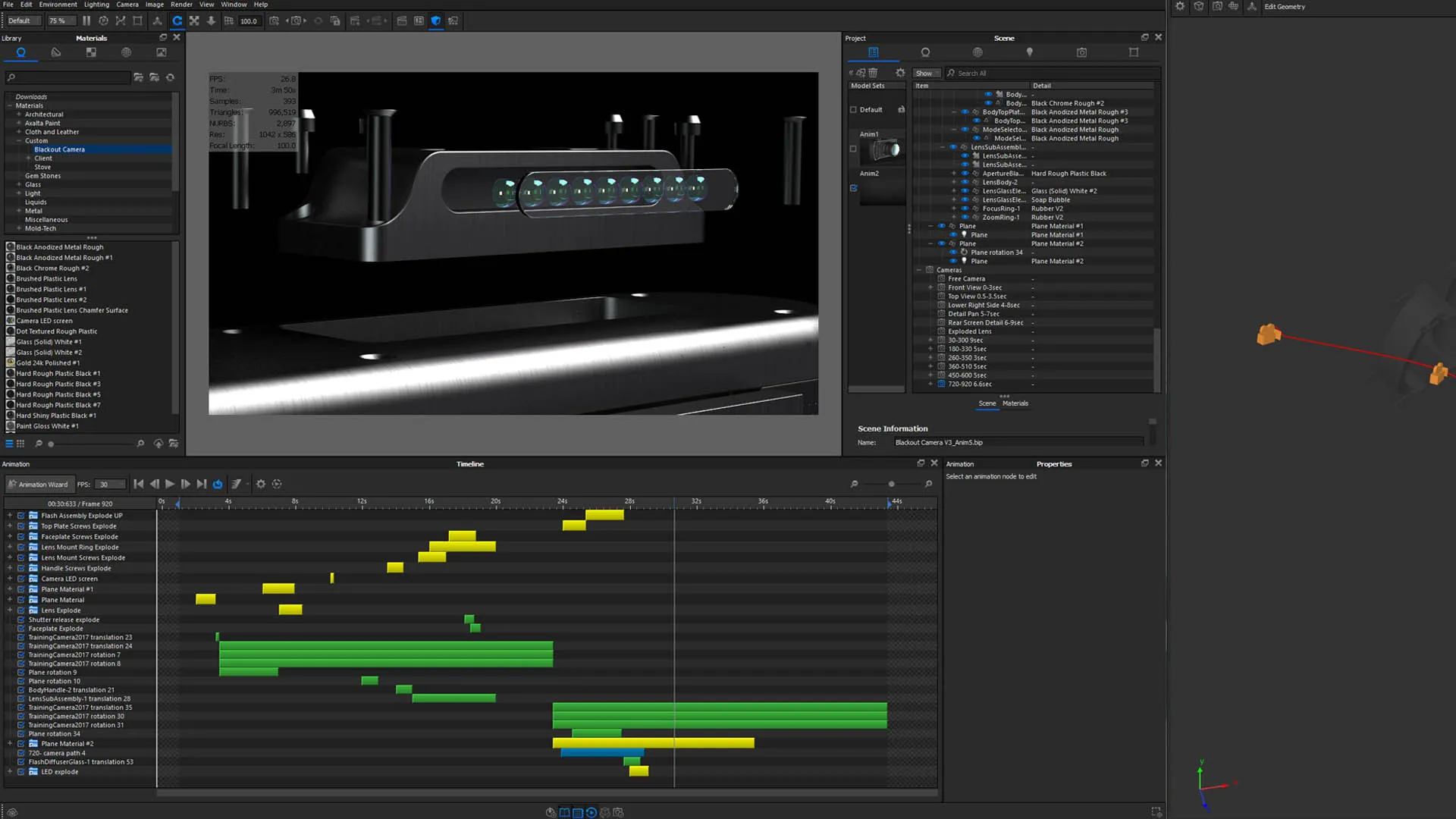The height and width of the screenshot is (819, 1456).
Task: Collapse the Custom folder in the Materials tree
Action: (x=19, y=141)
